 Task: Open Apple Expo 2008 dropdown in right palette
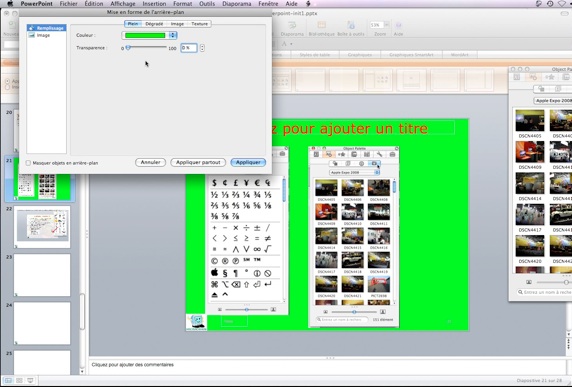(x=552, y=100)
